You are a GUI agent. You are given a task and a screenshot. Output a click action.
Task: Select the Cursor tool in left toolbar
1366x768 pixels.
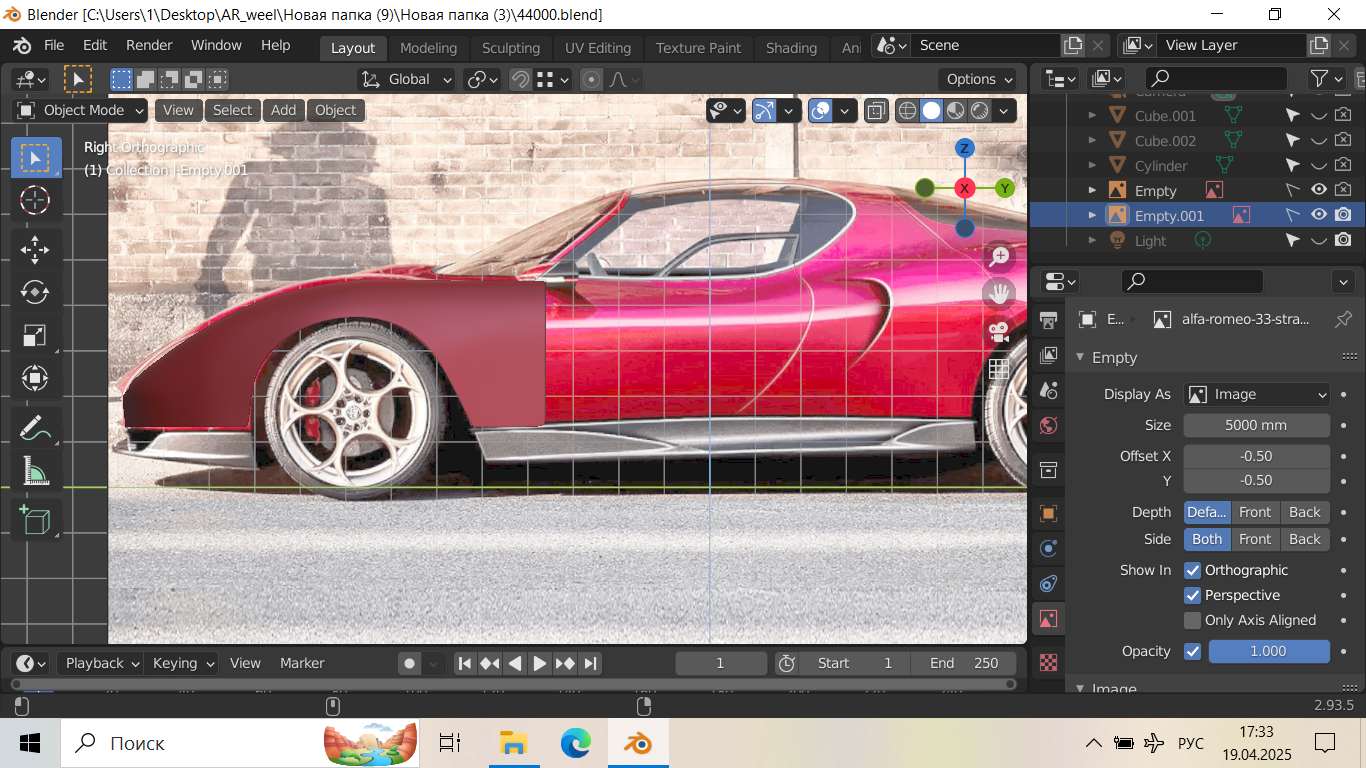35,201
